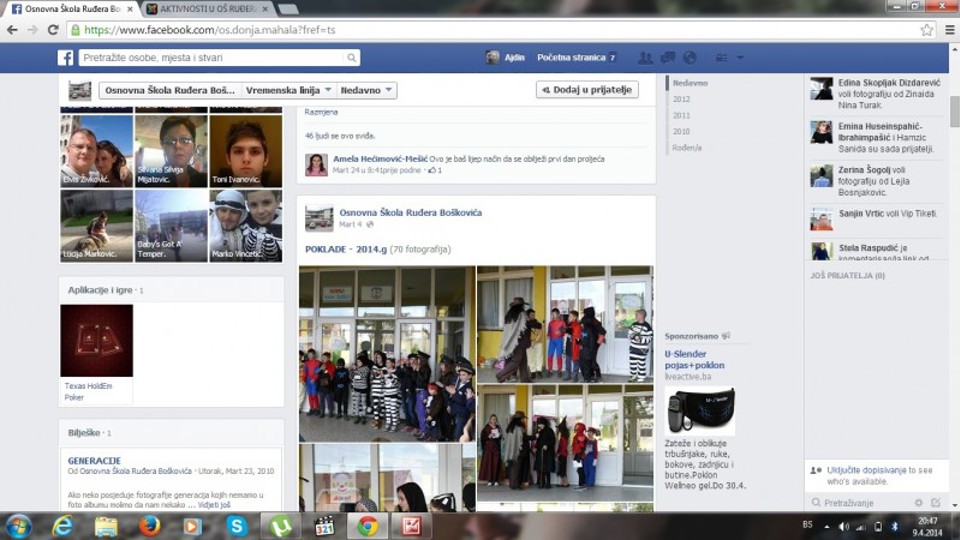
Task: Open messages icon in Facebook header
Action: click(x=667, y=58)
